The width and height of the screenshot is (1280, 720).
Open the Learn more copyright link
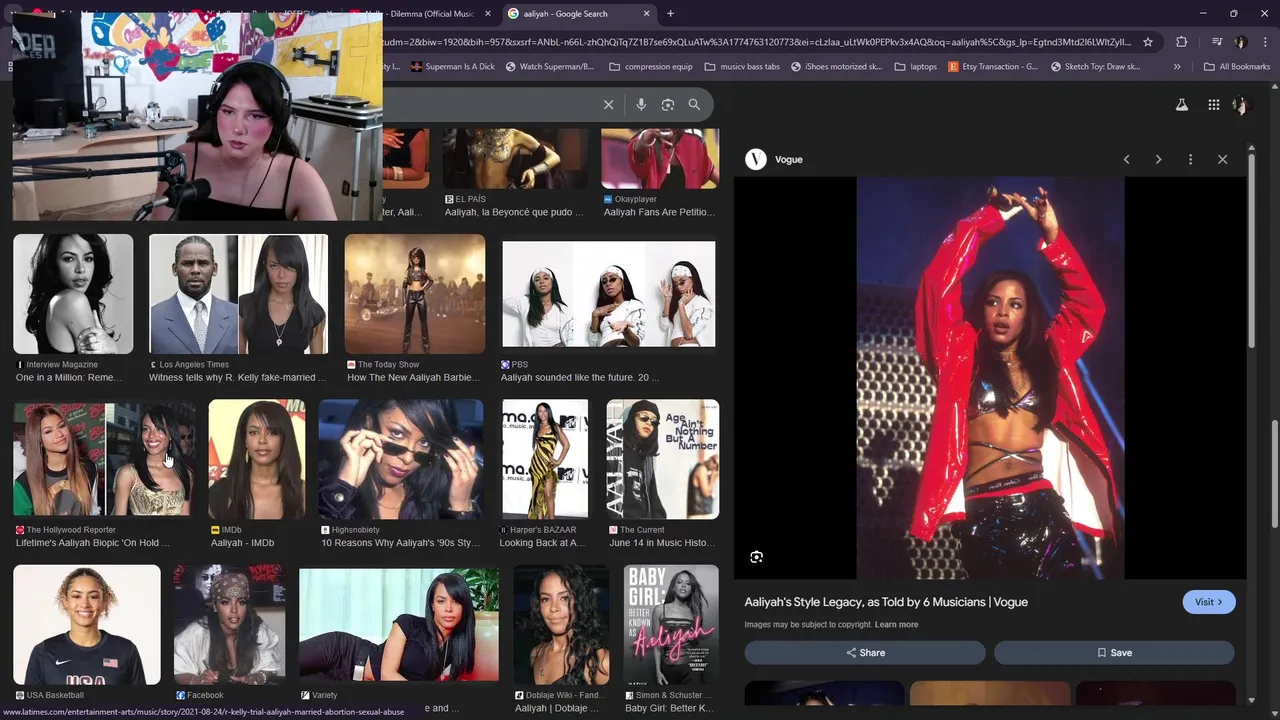896,625
